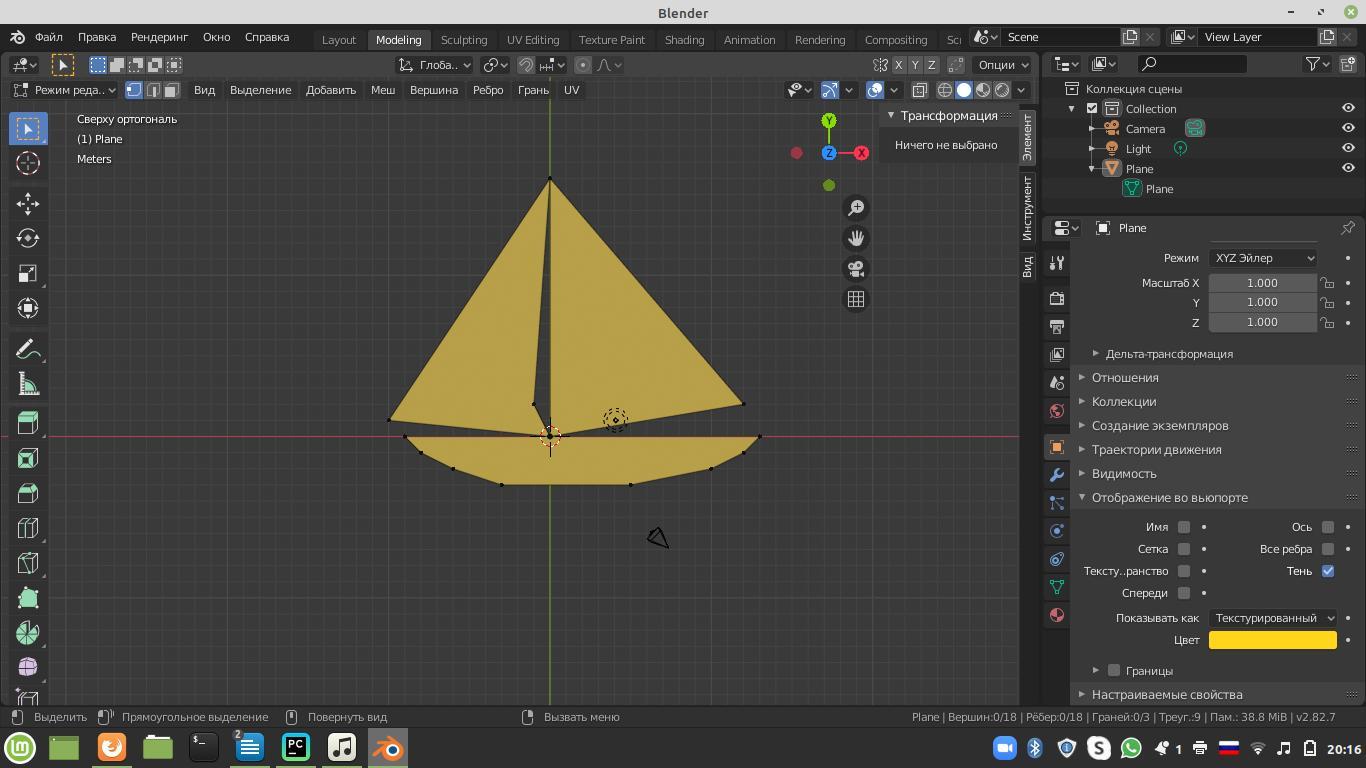This screenshot has height=768, width=1366.
Task: Open the Modifiers wrench properties tab
Action: [1057, 475]
